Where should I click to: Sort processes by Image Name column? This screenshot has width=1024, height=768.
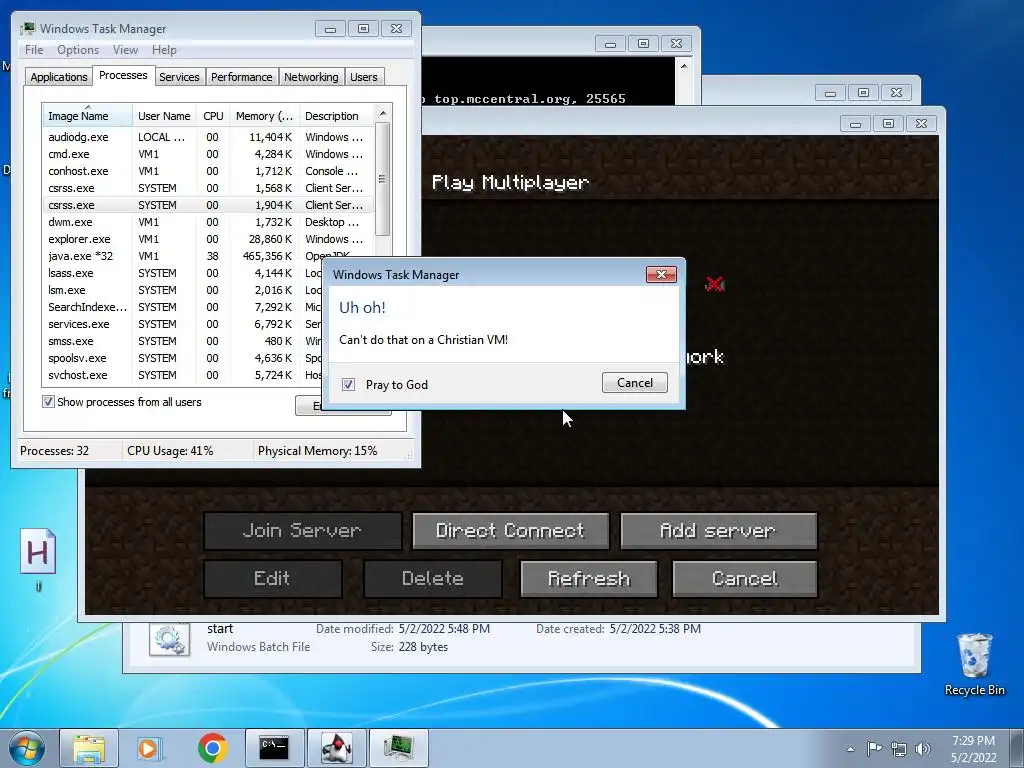click(87, 116)
